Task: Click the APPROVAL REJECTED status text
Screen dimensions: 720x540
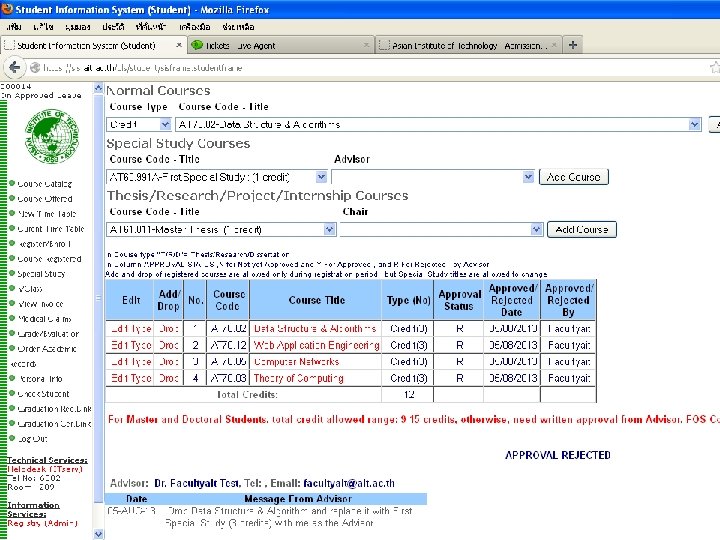Action: [557, 455]
